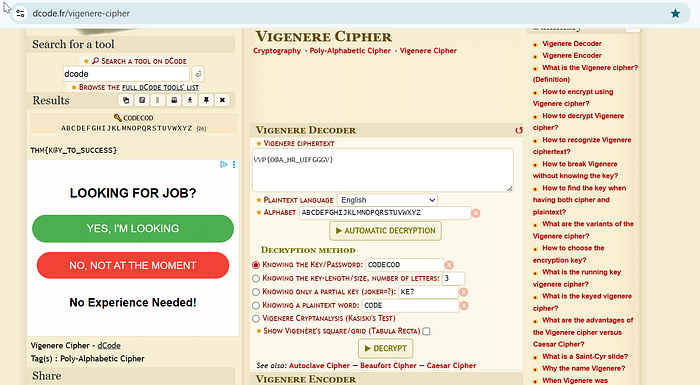The height and width of the screenshot is (385, 700).
Task: Open How to recognize Vigenere ciphertext link
Action: pos(582,146)
